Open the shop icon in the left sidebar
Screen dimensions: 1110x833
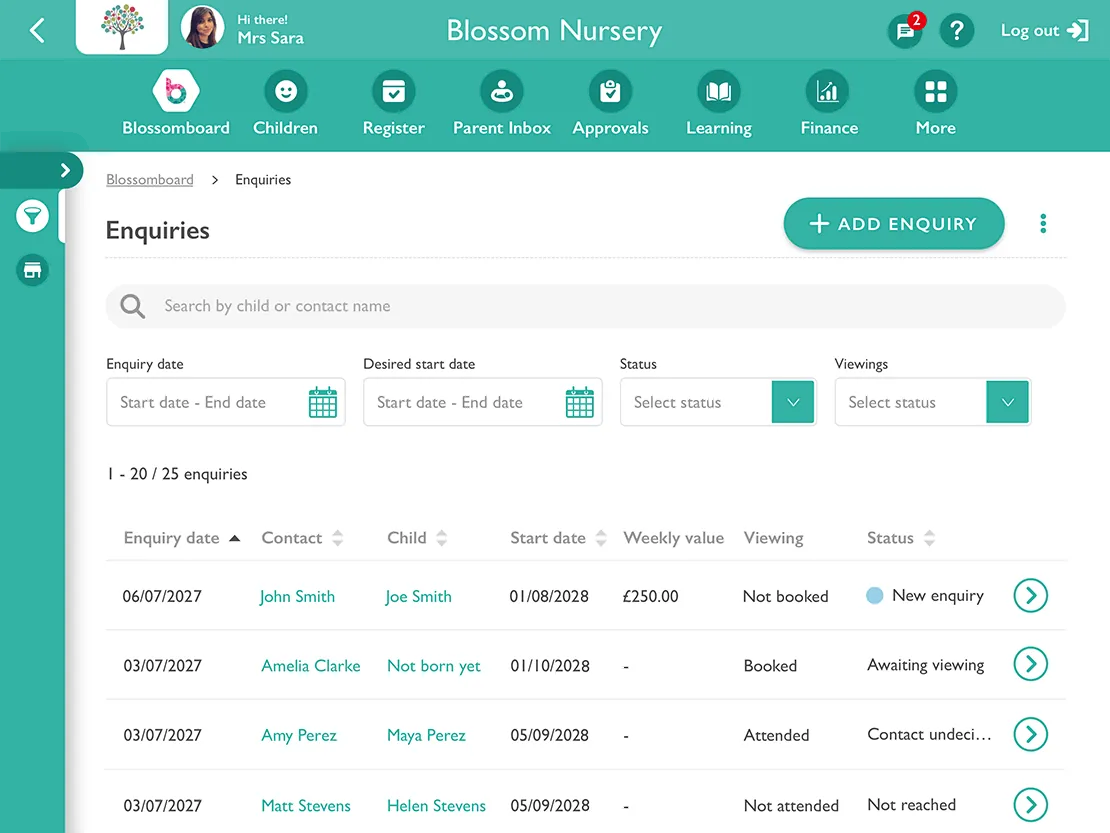(x=31, y=270)
